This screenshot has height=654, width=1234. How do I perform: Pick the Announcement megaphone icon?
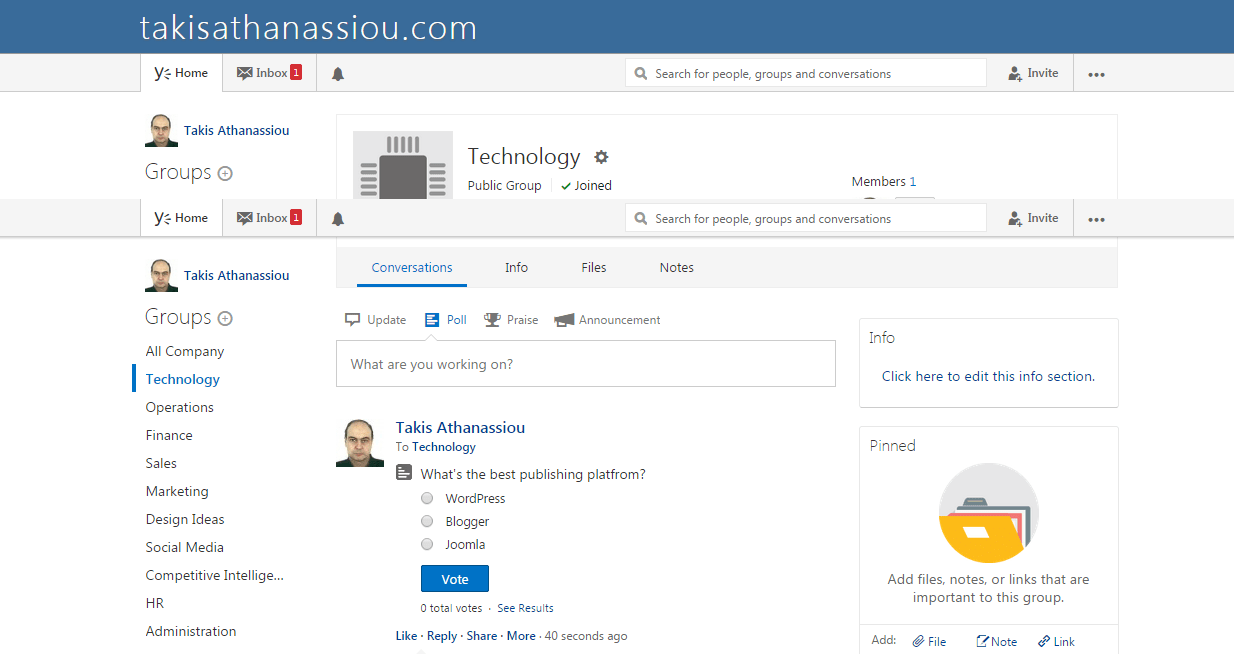[x=564, y=320]
